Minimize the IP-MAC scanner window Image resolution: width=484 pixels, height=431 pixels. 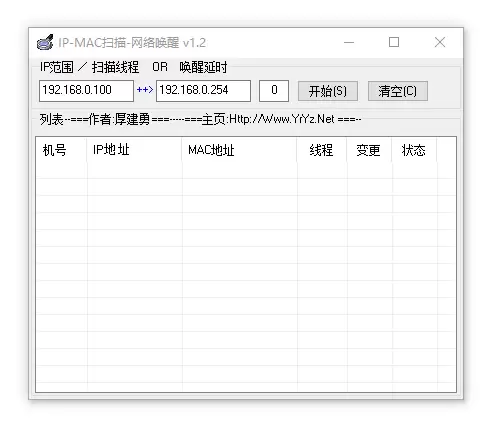tap(349, 42)
